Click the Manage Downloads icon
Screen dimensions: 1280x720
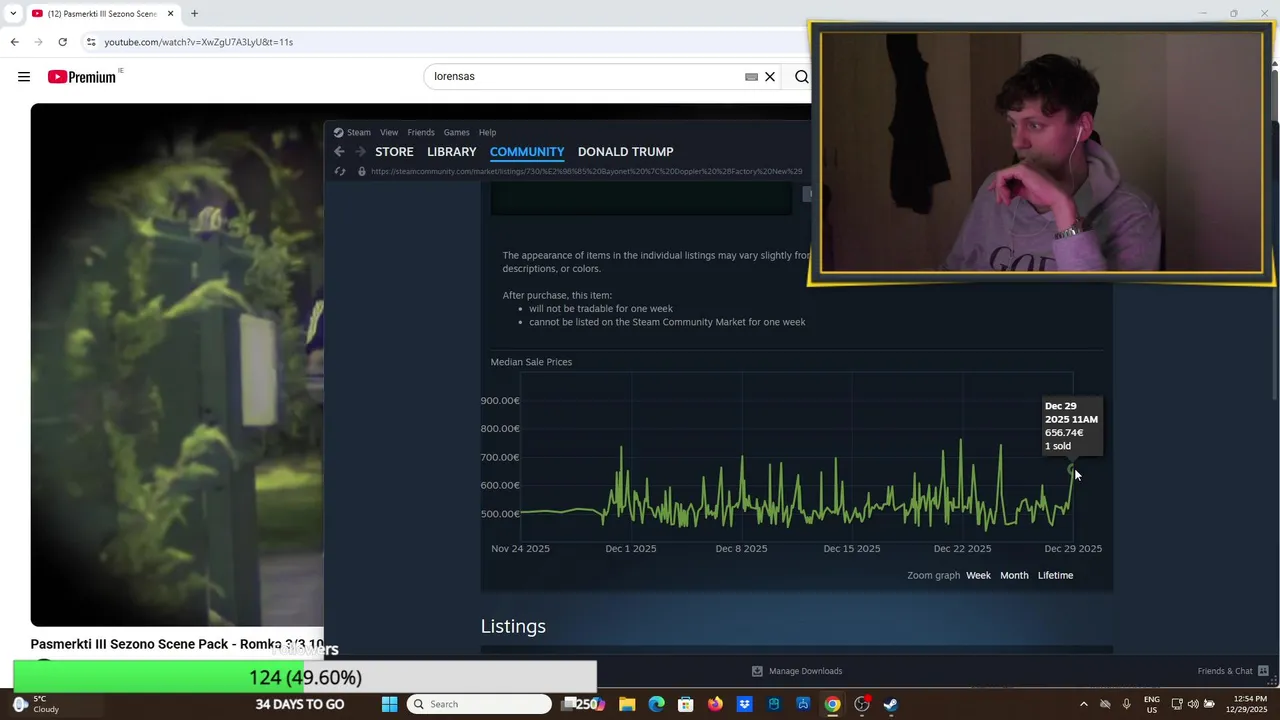757,671
